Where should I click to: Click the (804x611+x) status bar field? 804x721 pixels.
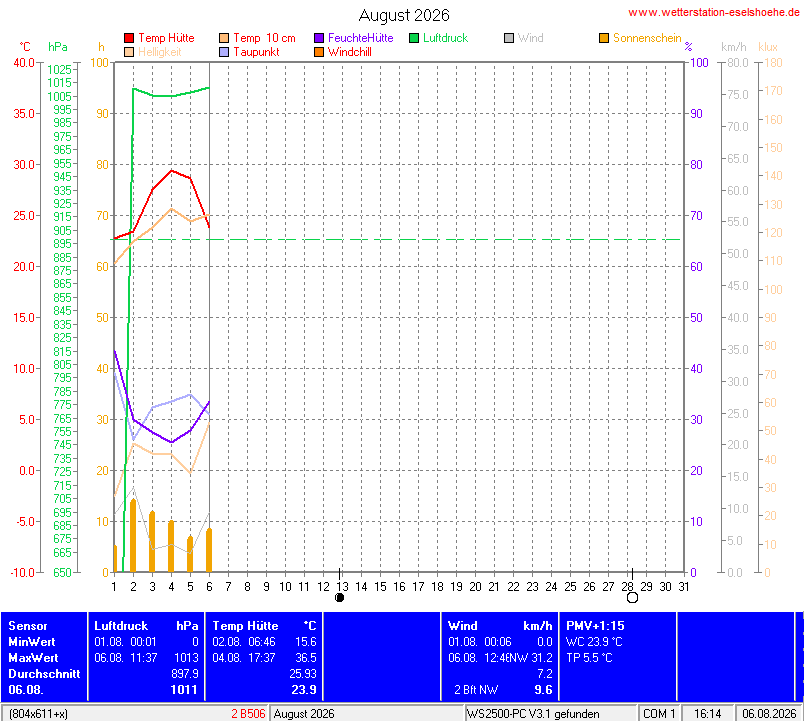click(x=38, y=713)
